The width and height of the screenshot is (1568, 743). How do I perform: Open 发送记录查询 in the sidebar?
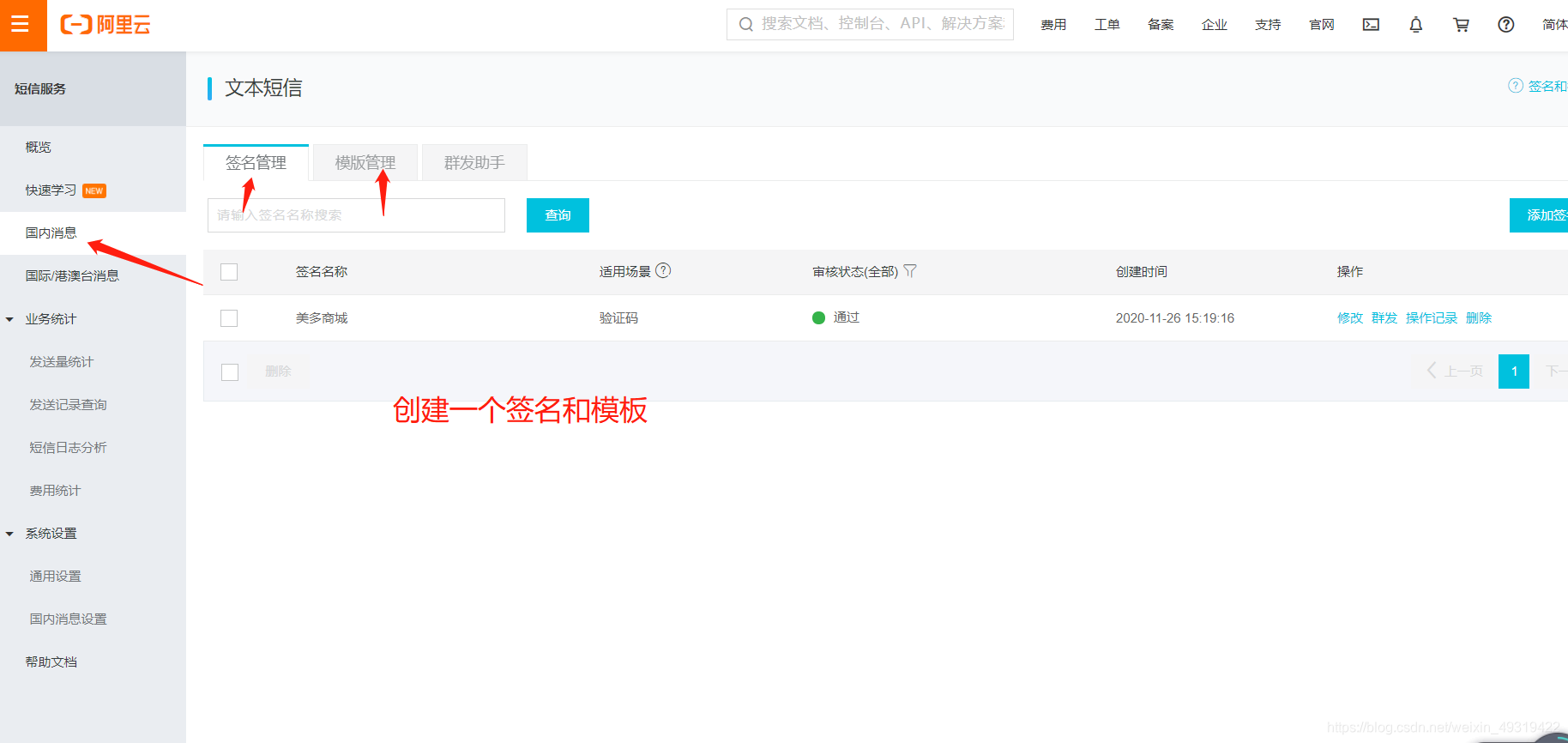coord(68,405)
